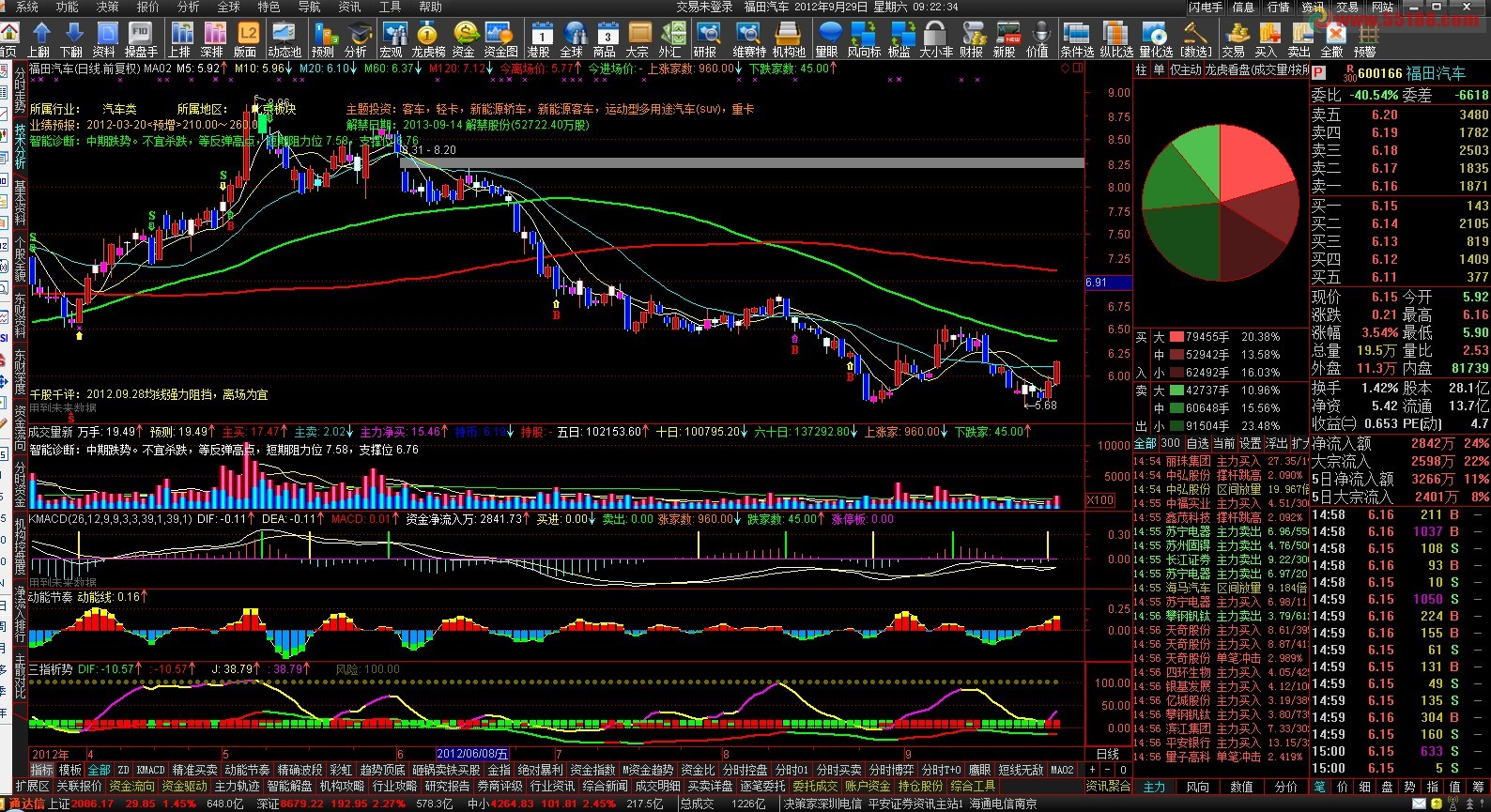Open the 商品 commodities icon

point(606,39)
